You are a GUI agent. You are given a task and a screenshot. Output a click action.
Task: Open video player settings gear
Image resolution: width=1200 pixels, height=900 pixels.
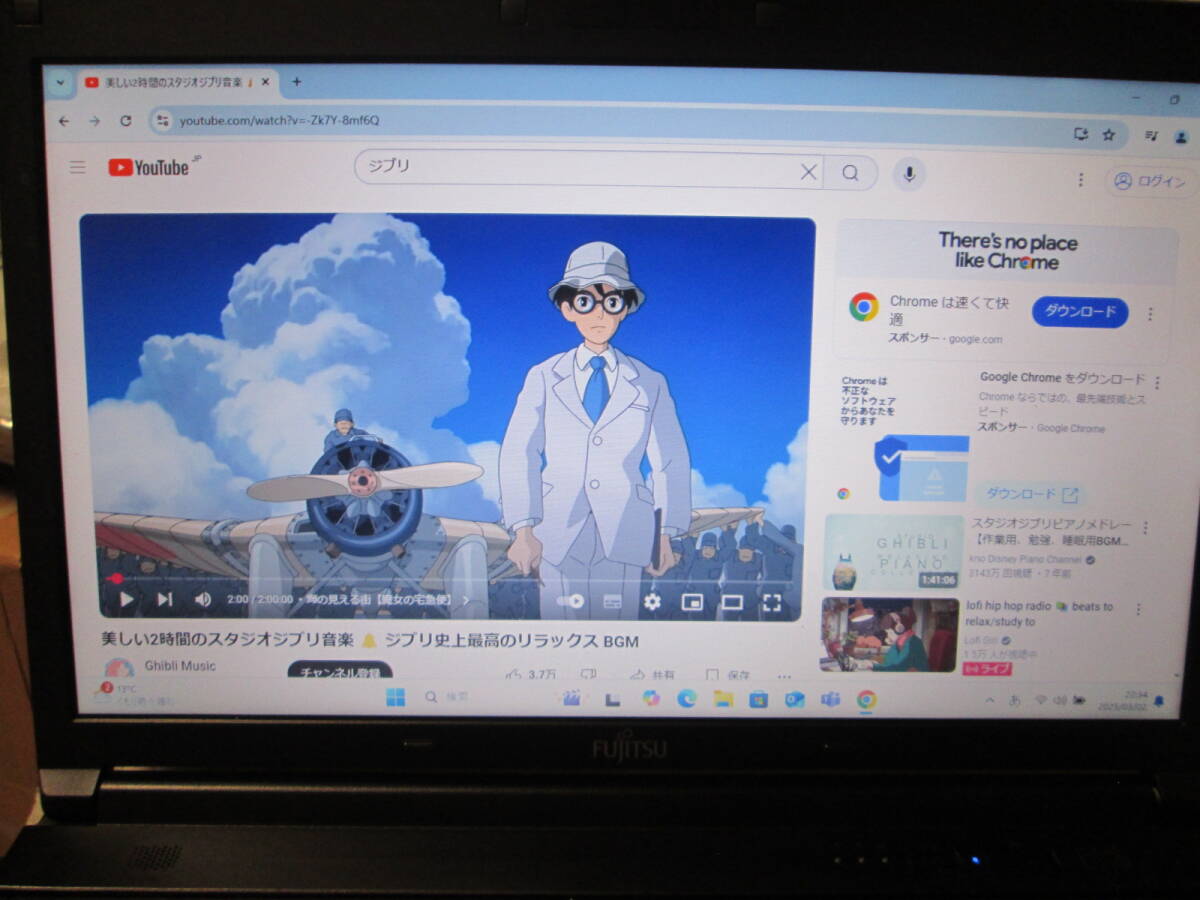pos(652,601)
